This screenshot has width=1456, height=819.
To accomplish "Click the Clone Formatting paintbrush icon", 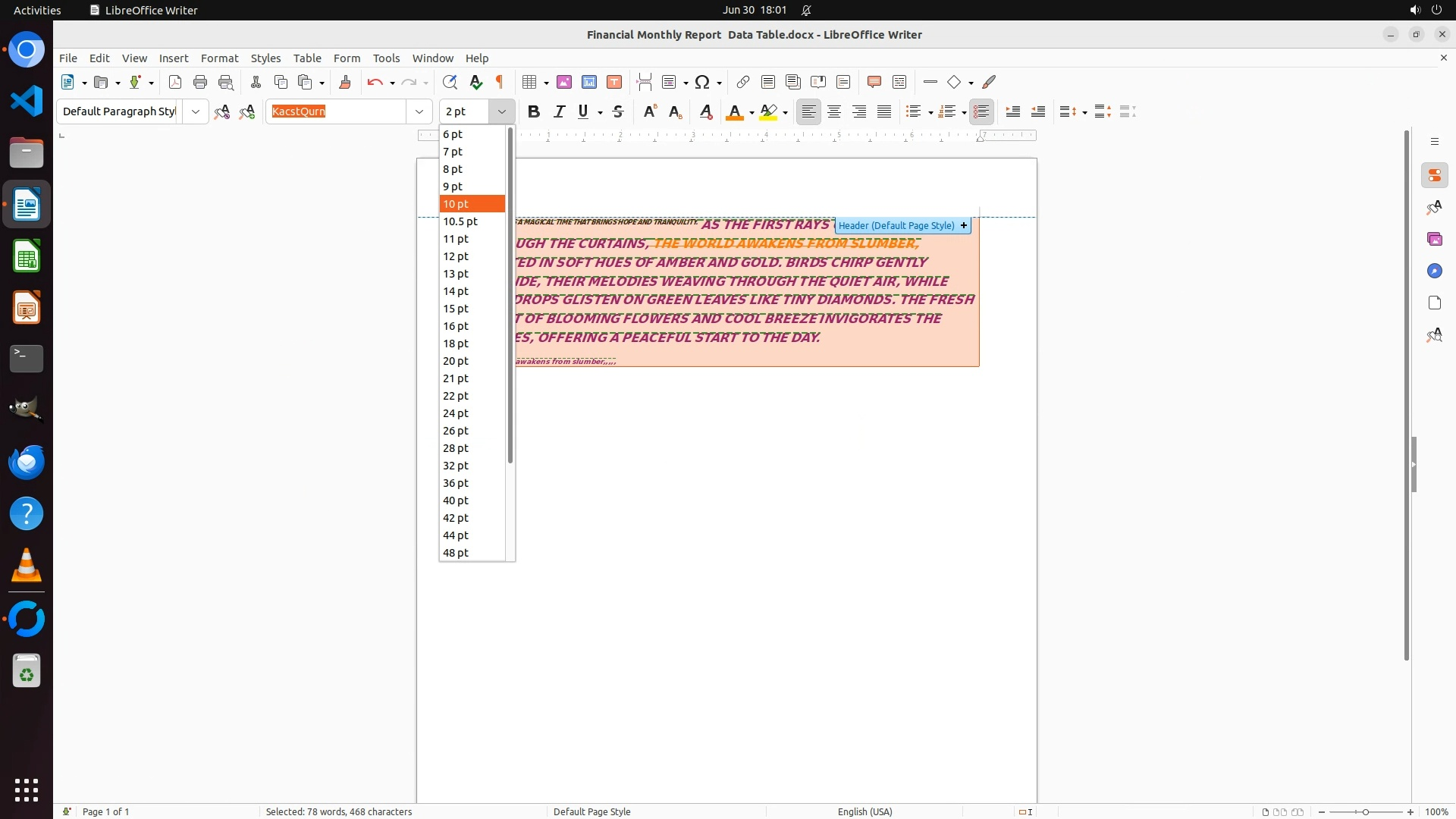I will (x=345, y=82).
